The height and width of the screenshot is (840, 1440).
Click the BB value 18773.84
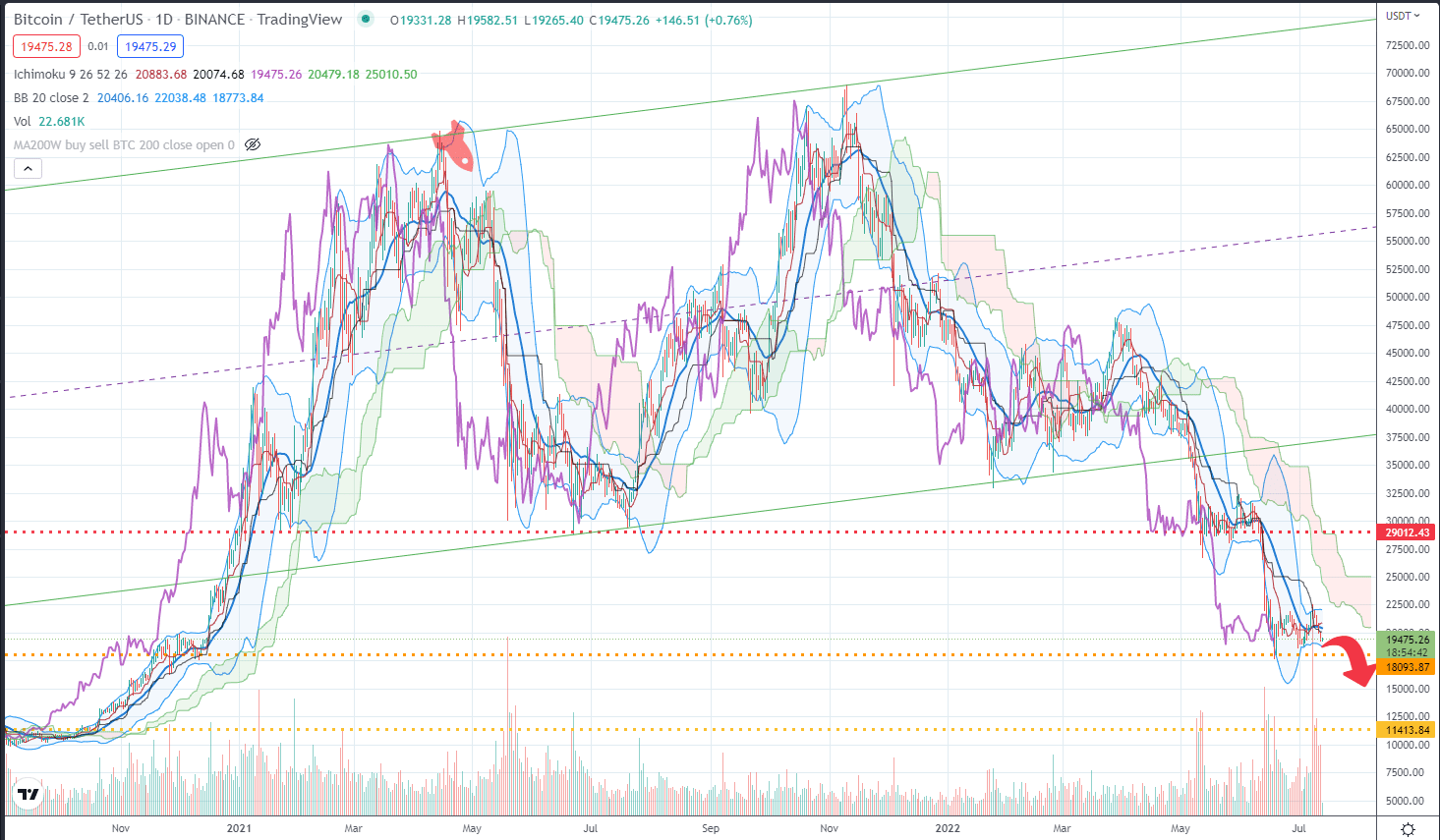pos(238,97)
